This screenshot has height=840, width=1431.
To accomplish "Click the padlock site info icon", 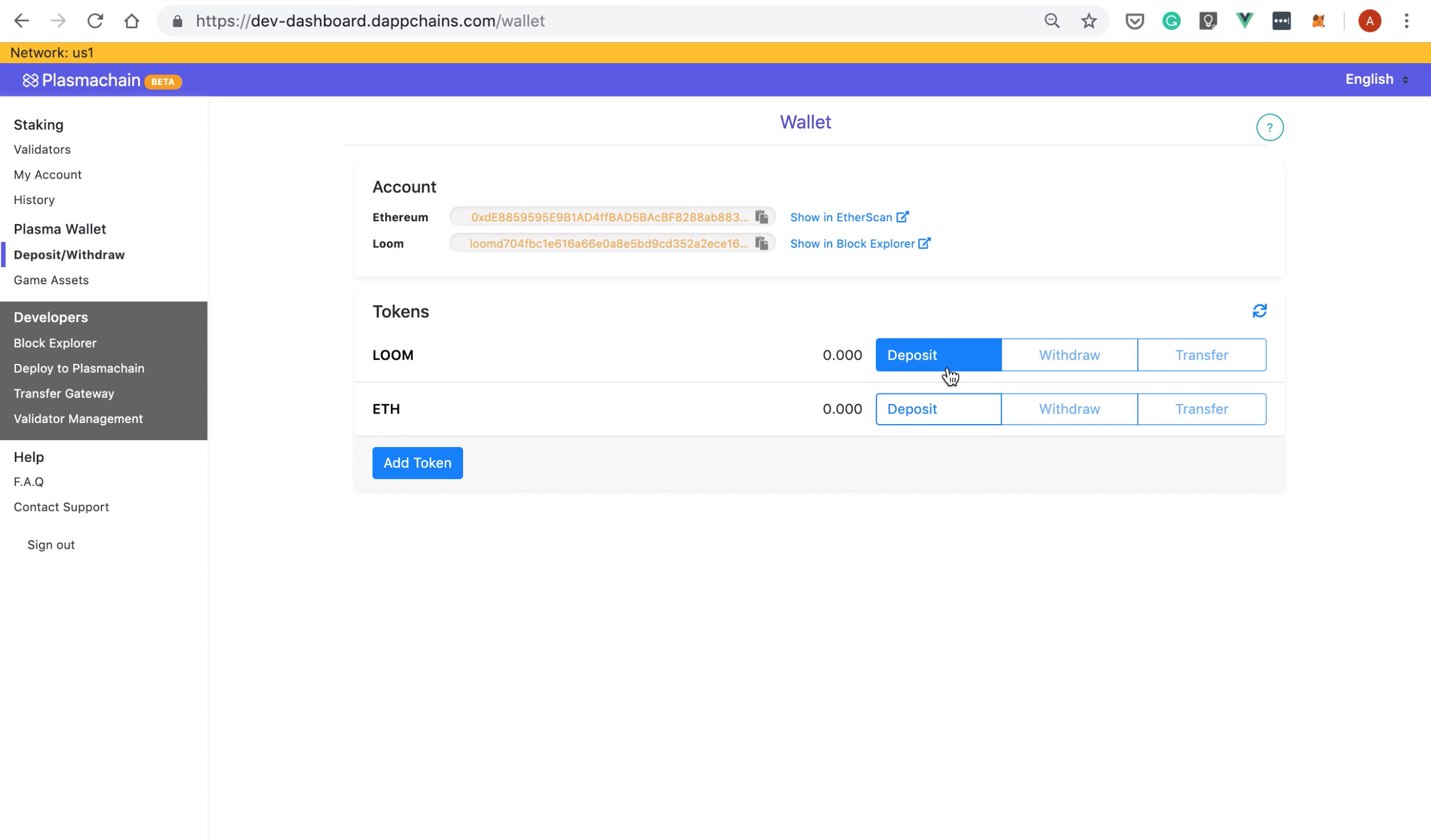I will (177, 22).
